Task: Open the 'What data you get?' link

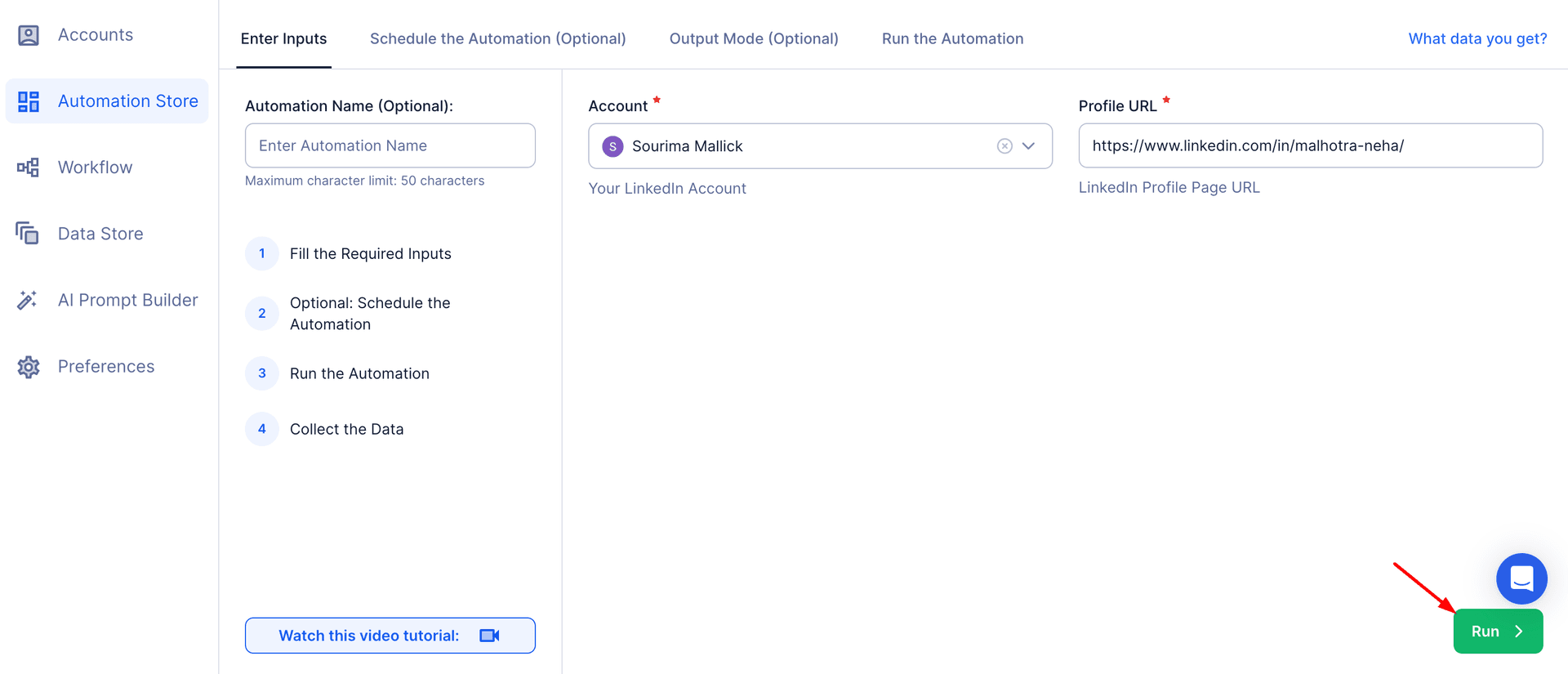Action: pyautogui.click(x=1477, y=38)
